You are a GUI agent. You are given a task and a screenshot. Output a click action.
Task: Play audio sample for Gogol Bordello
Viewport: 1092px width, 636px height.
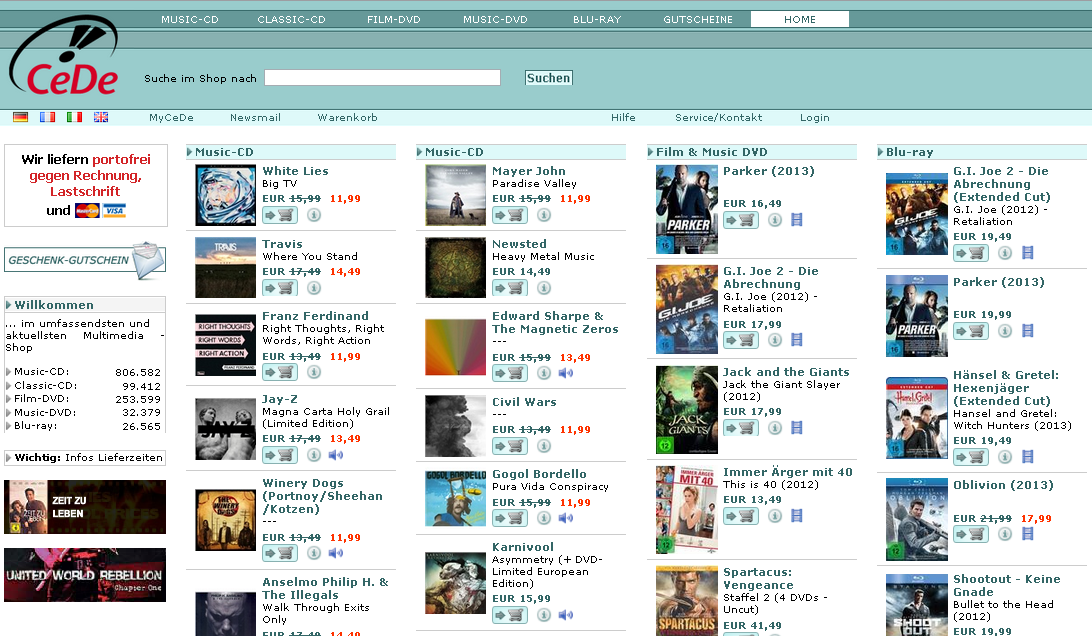tap(566, 518)
